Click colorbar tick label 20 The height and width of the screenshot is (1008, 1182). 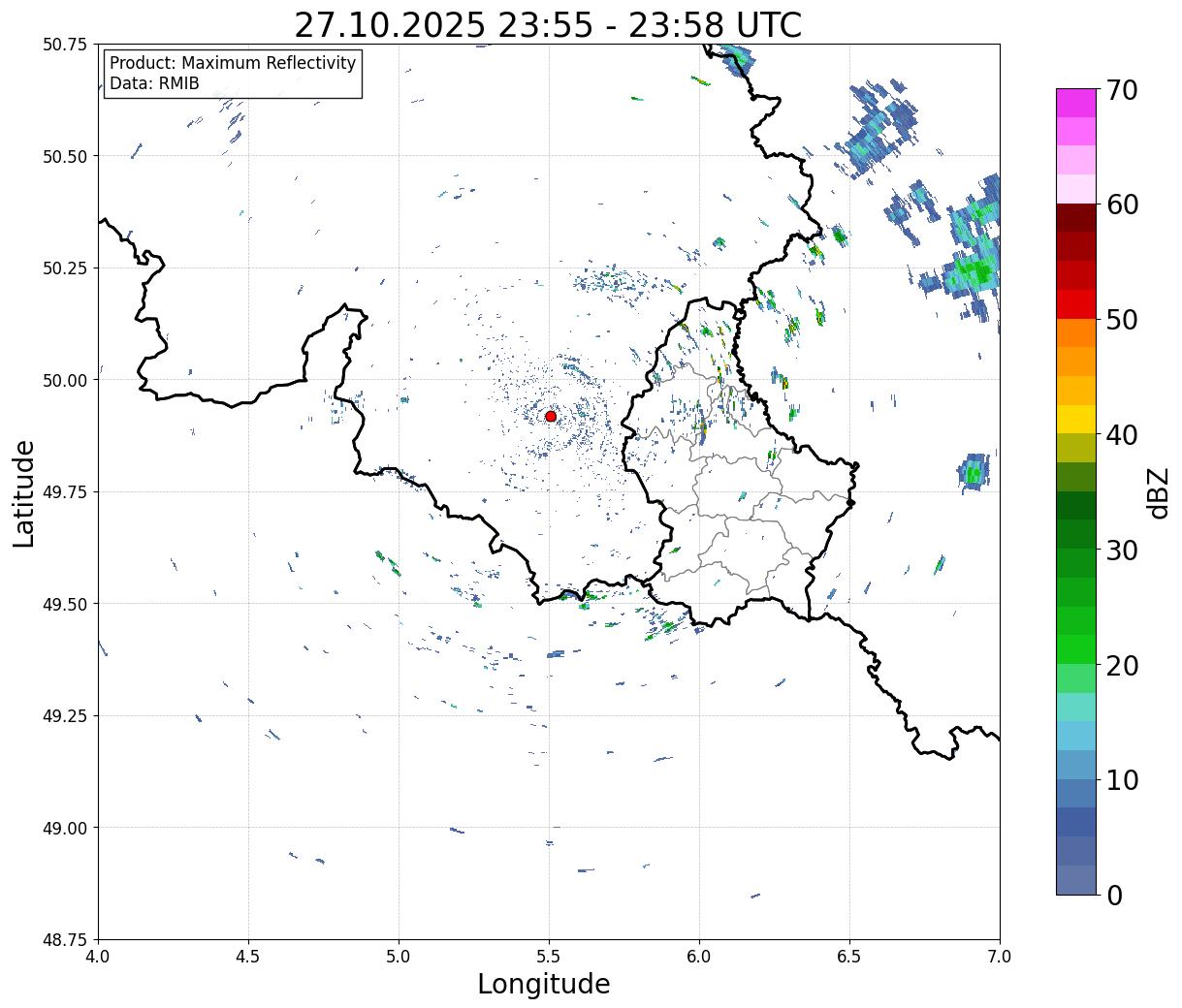pyautogui.click(x=1121, y=665)
